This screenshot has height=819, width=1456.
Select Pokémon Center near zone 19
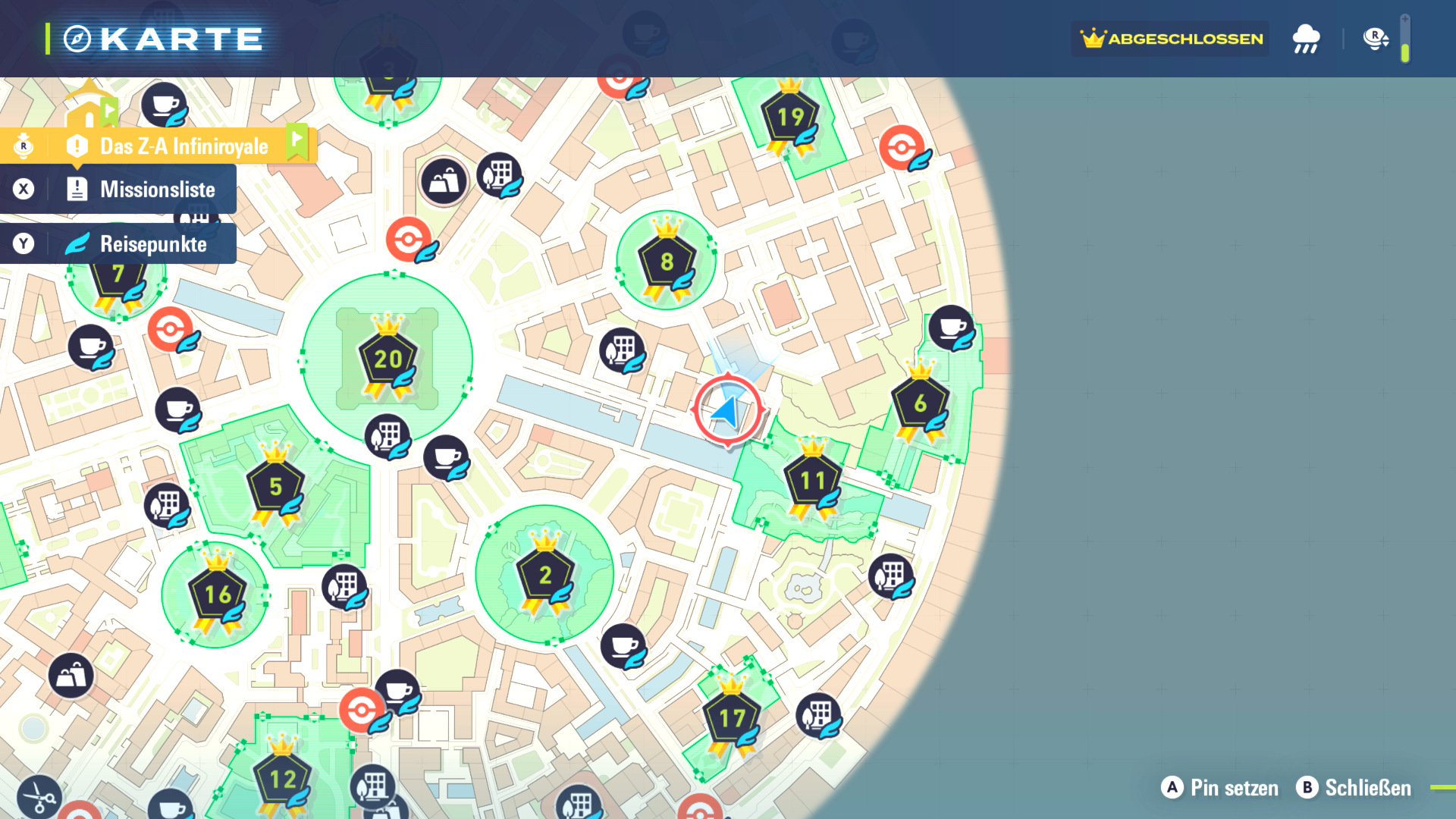(902, 147)
